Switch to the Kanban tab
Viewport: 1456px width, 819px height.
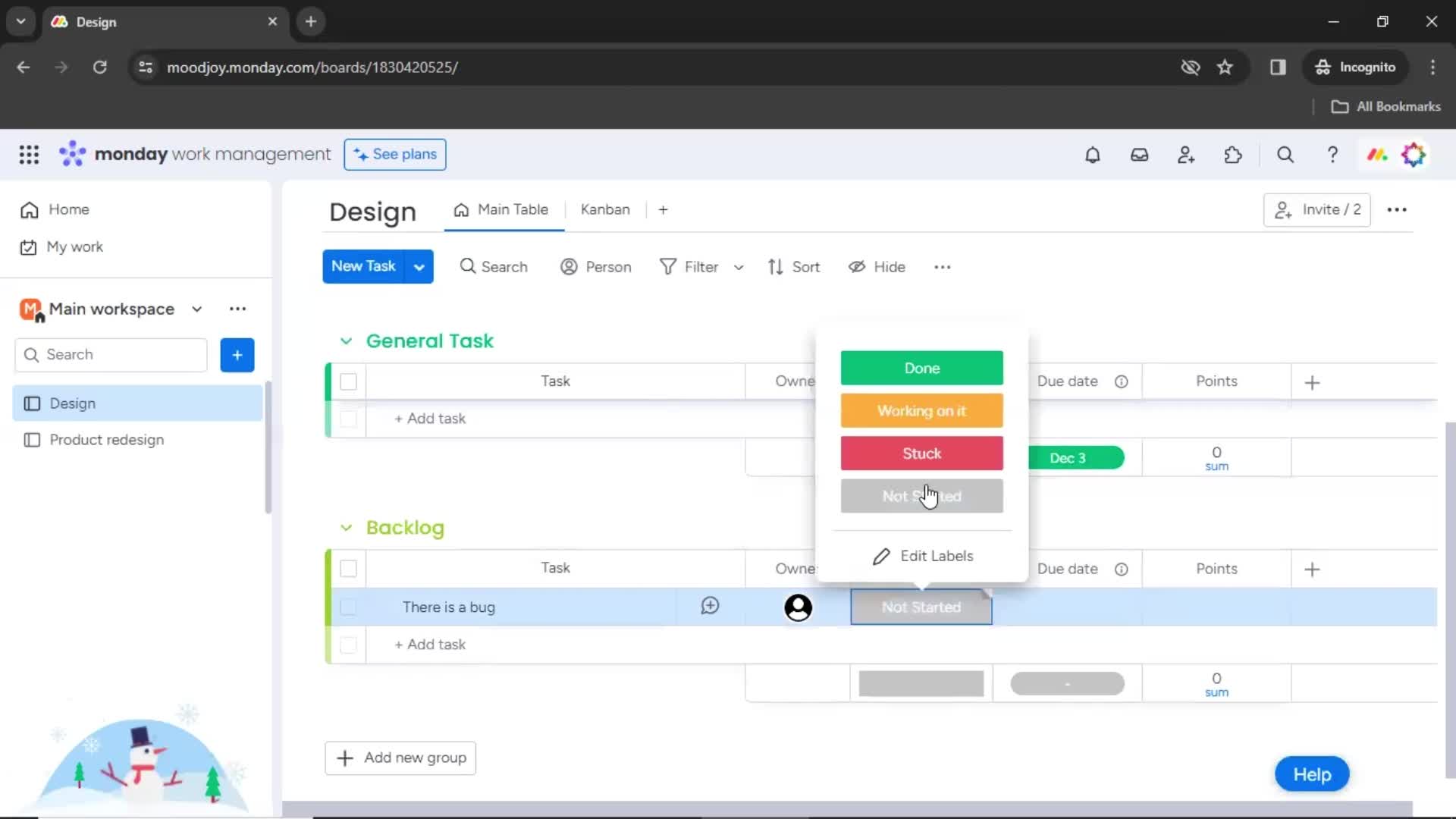point(604,209)
